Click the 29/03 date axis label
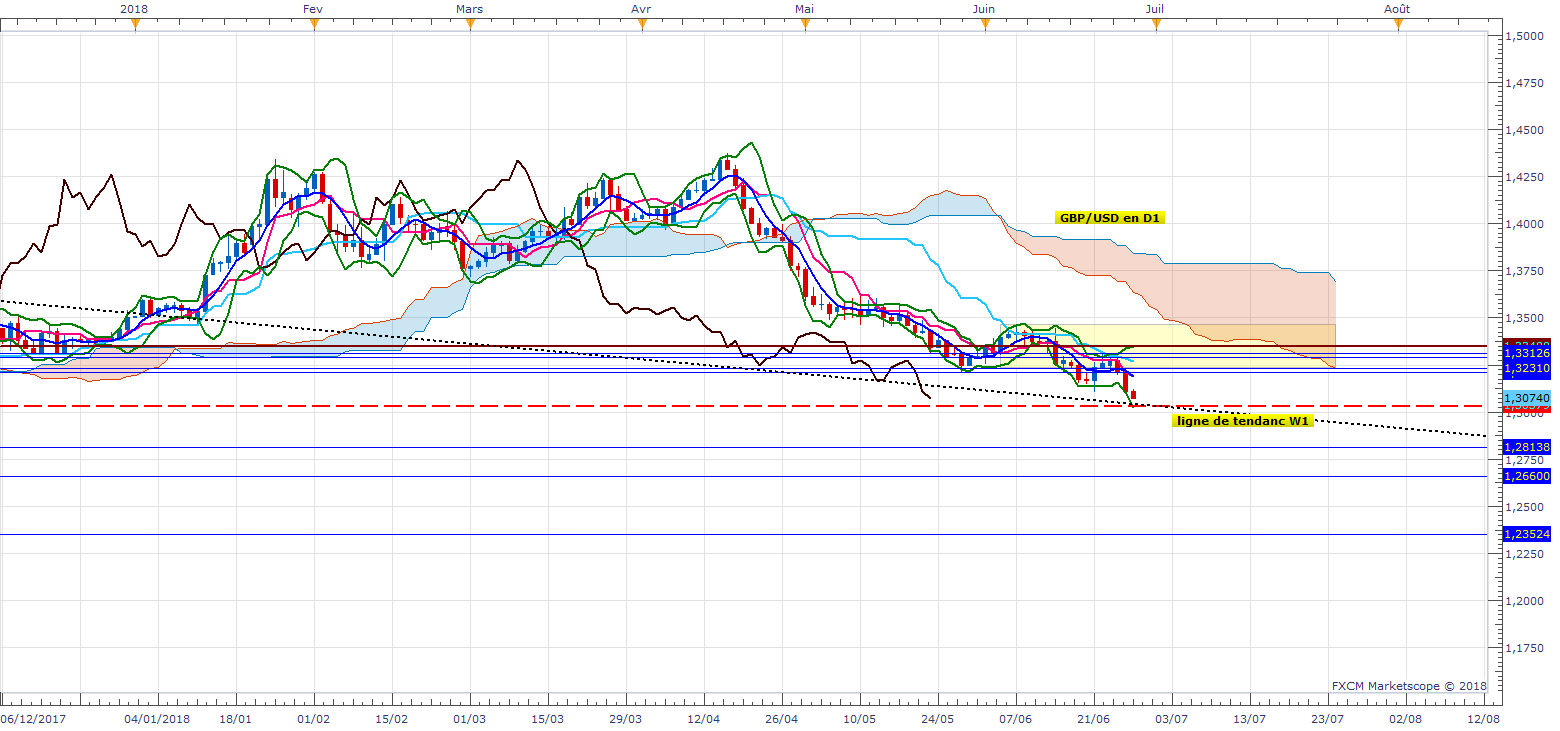 click(x=625, y=718)
